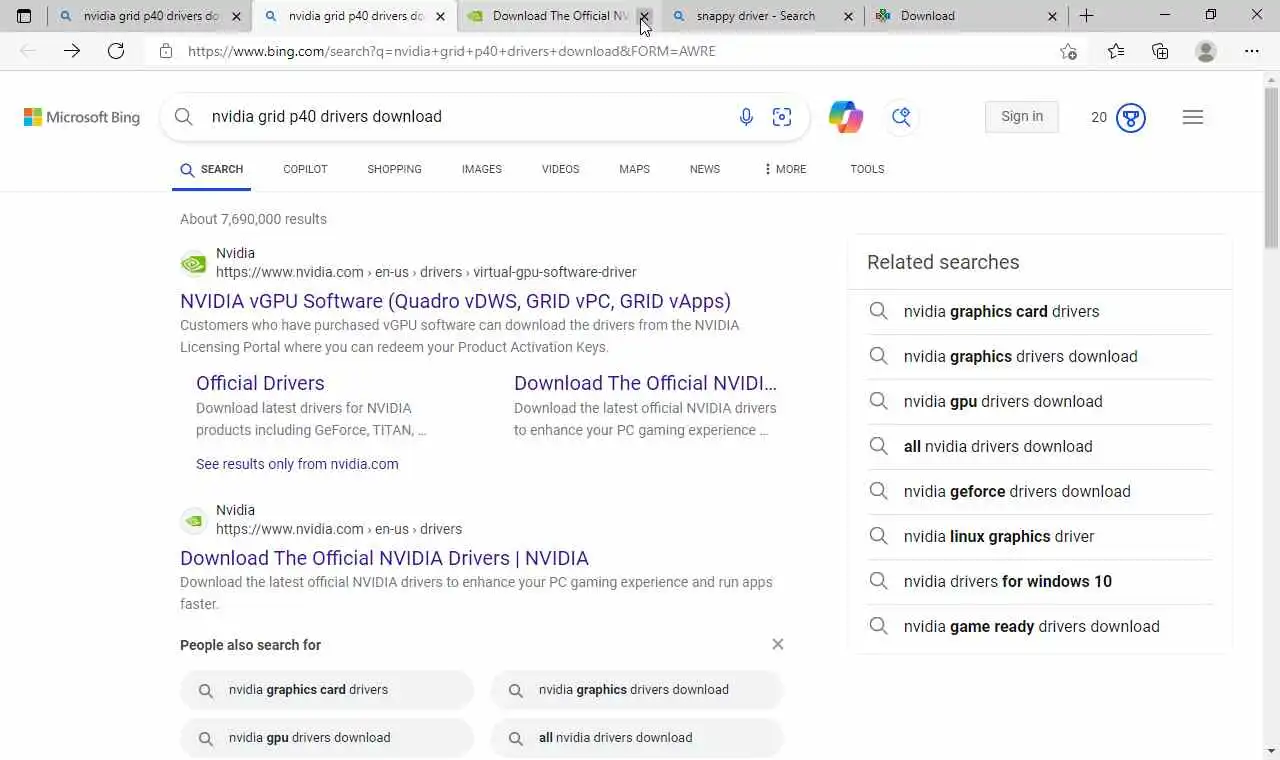Switch to the NEWS search tab
The image size is (1280, 760).
click(705, 169)
